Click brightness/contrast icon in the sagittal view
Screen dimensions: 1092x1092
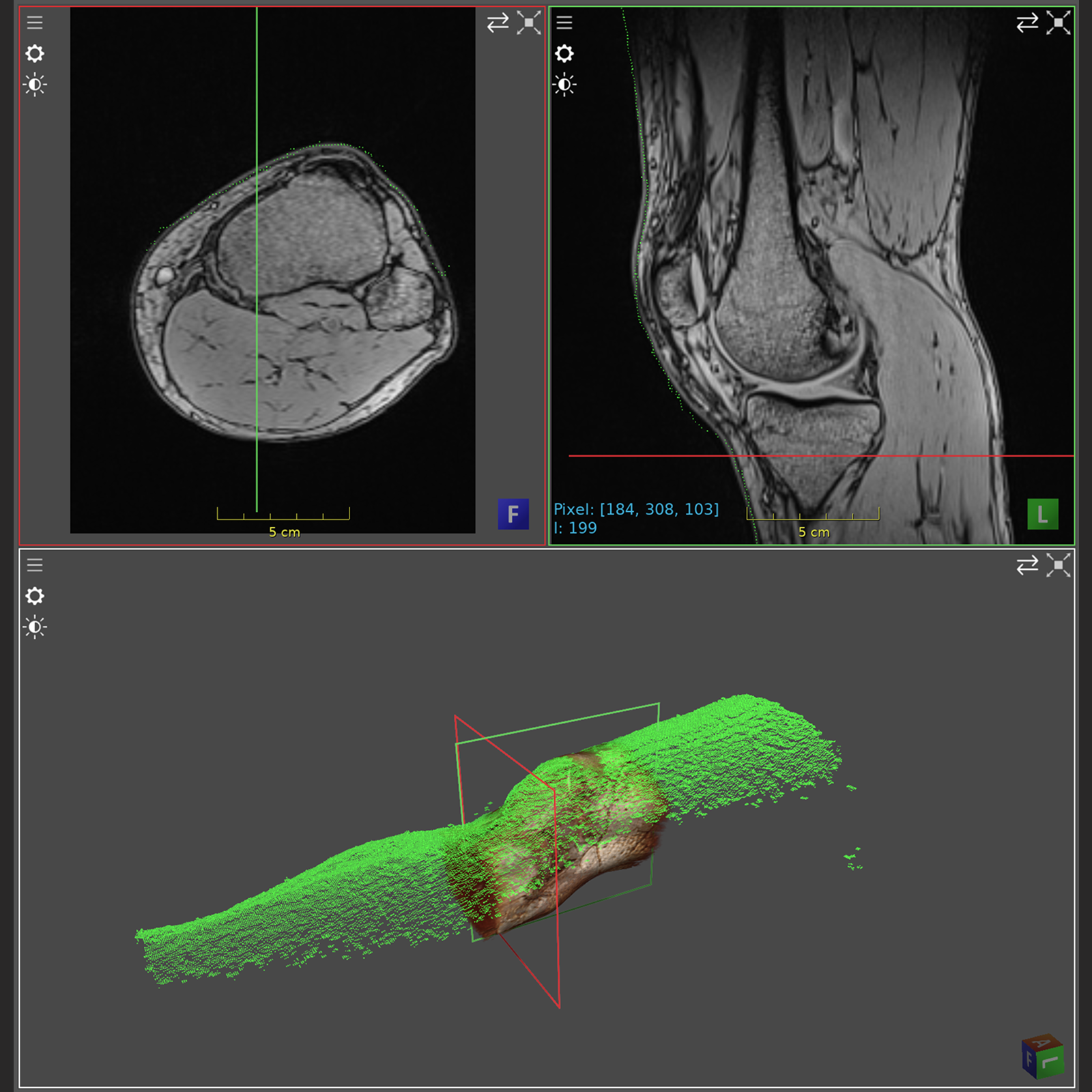click(564, 85)
